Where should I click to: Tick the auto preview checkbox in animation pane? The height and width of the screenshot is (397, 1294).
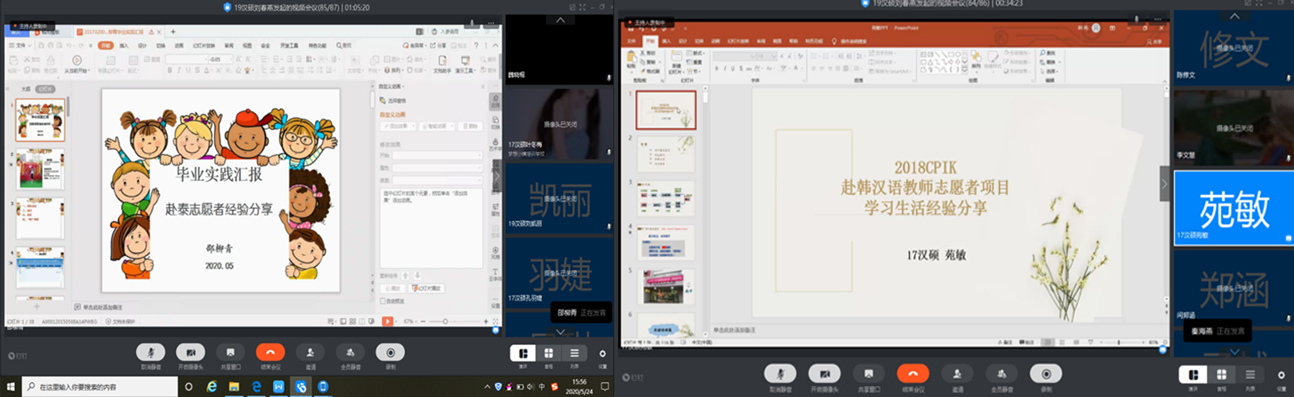(x=383, y=300)
